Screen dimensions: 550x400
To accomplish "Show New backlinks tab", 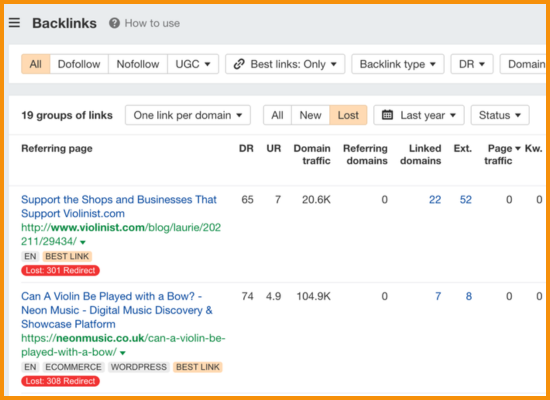I will click(x=310, y=115).
